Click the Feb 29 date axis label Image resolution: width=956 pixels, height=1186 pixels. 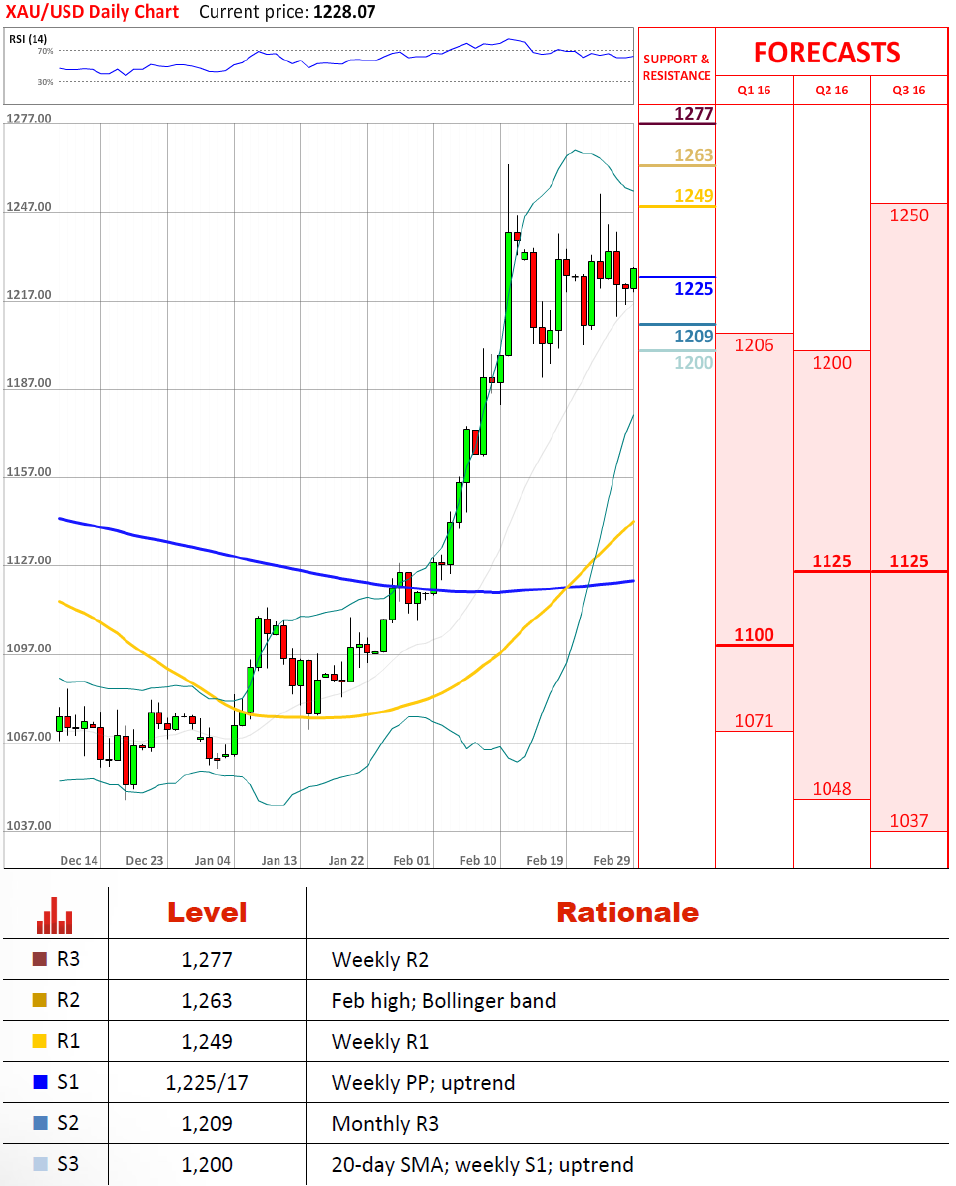coord(612,861)
